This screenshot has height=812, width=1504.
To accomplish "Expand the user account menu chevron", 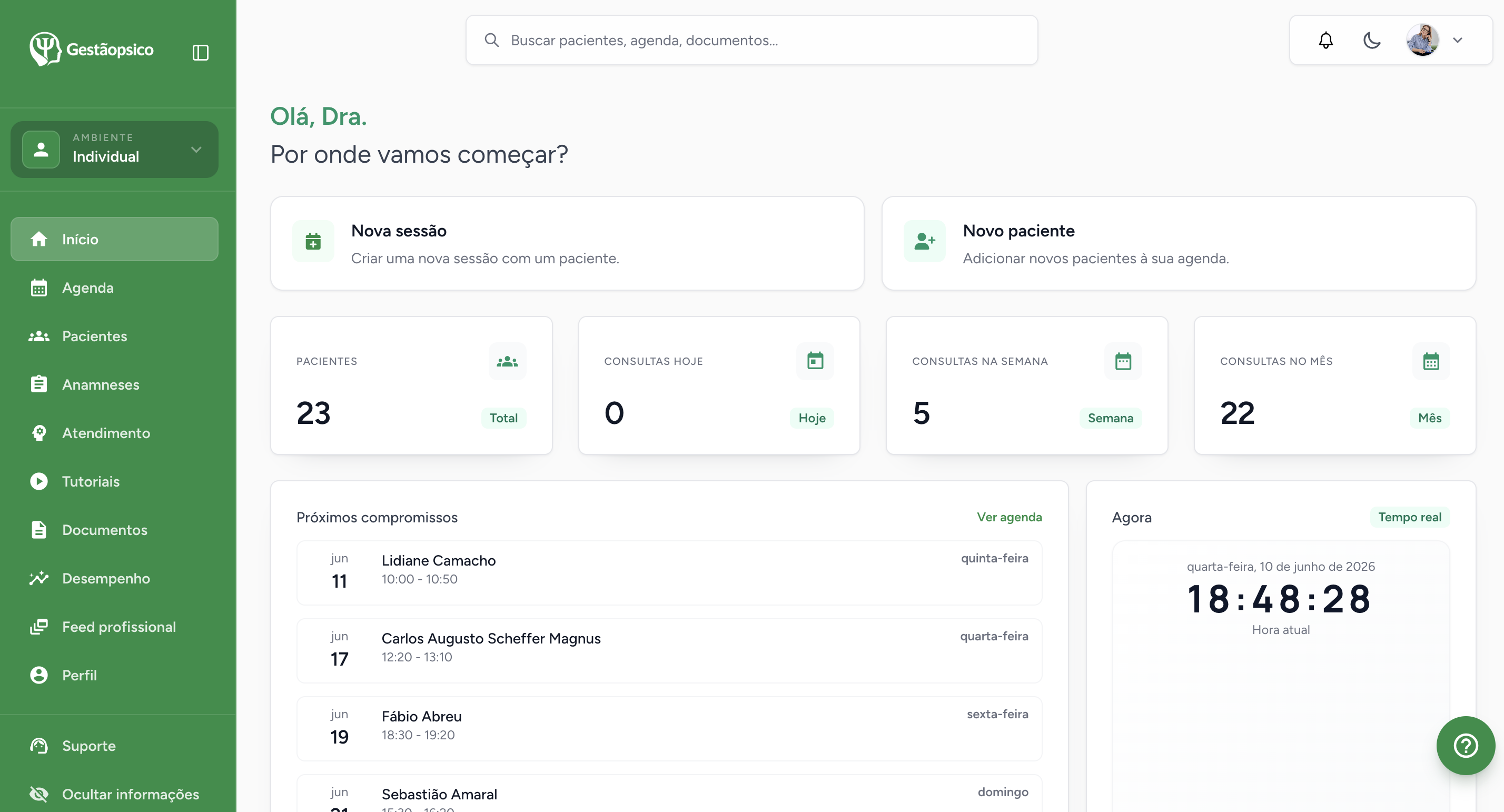I will (x=1458, y=40).
